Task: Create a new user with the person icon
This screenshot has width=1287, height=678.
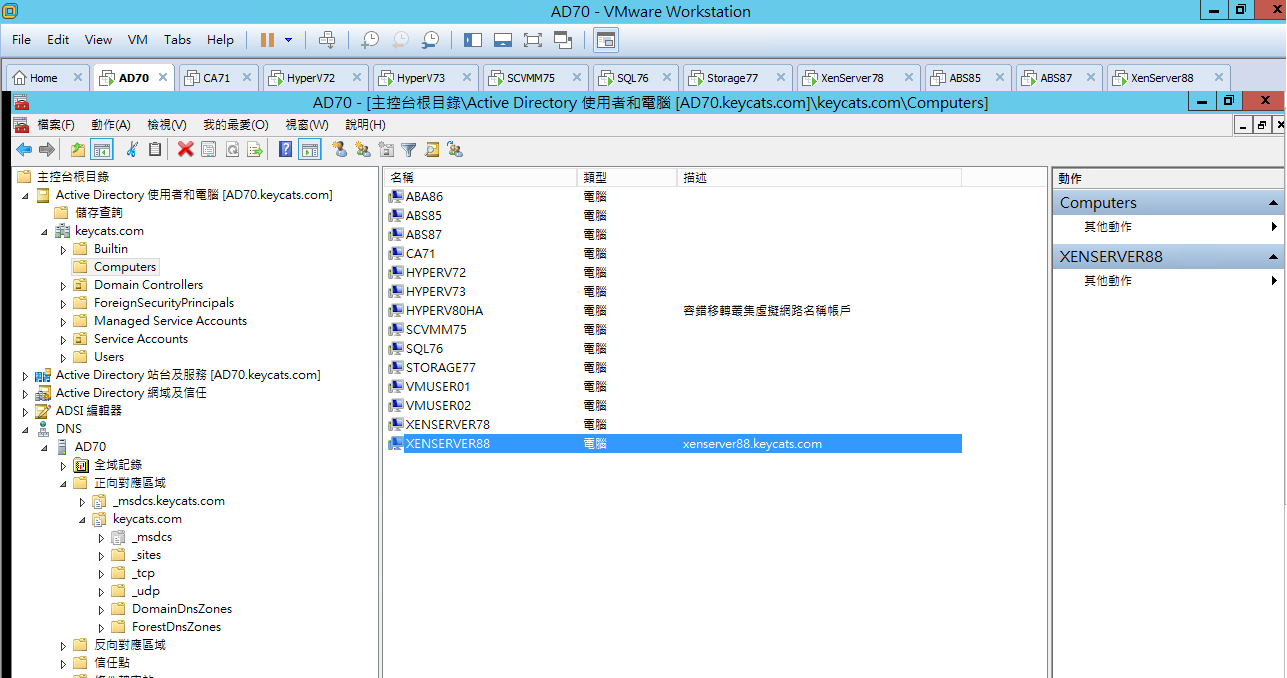Action: click(x=339, y=150)
